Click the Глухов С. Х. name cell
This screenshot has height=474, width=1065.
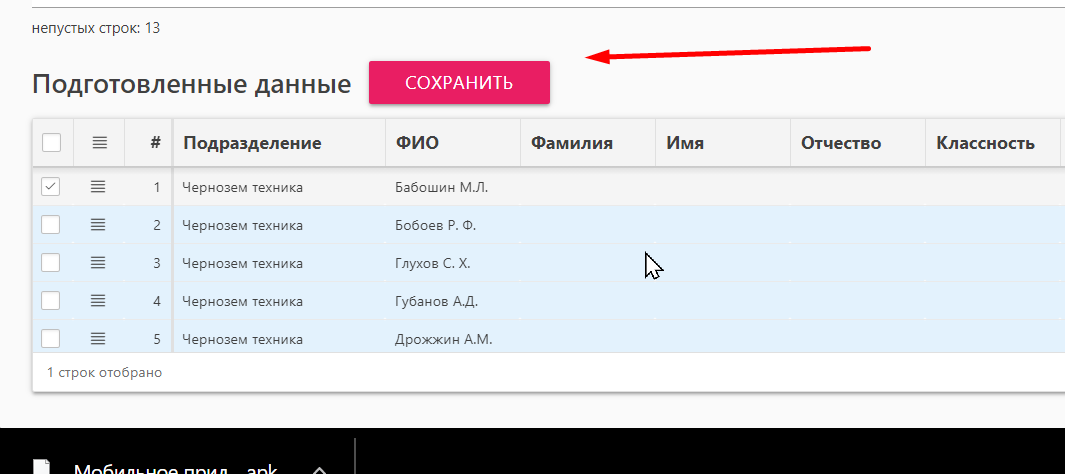click(x=433, y=263)
